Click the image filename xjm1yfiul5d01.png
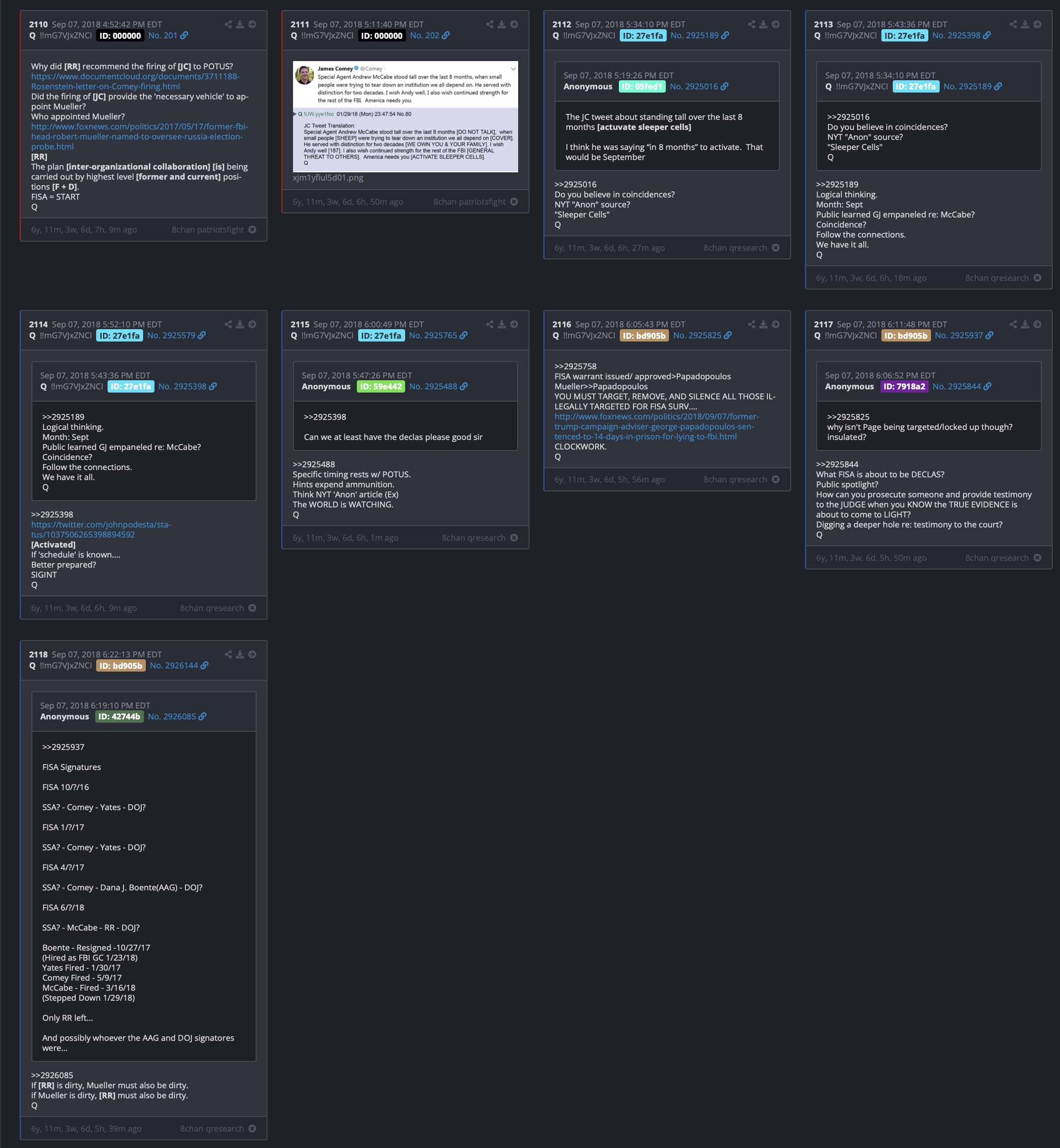This screenshot has height=1148, width=1060. click(x=328, y=178)
